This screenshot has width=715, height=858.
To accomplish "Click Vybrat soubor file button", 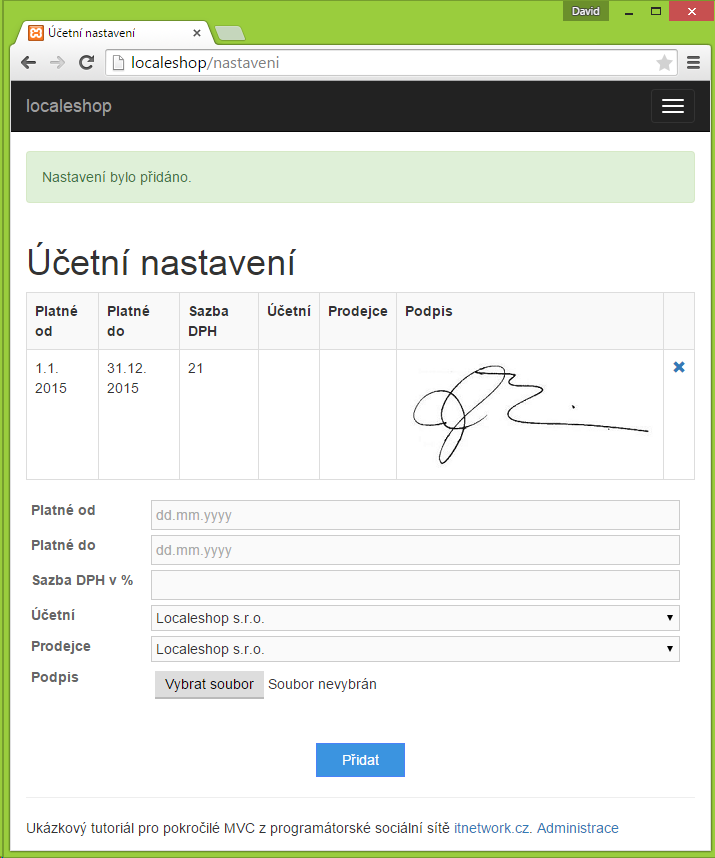I will (209, 685).
